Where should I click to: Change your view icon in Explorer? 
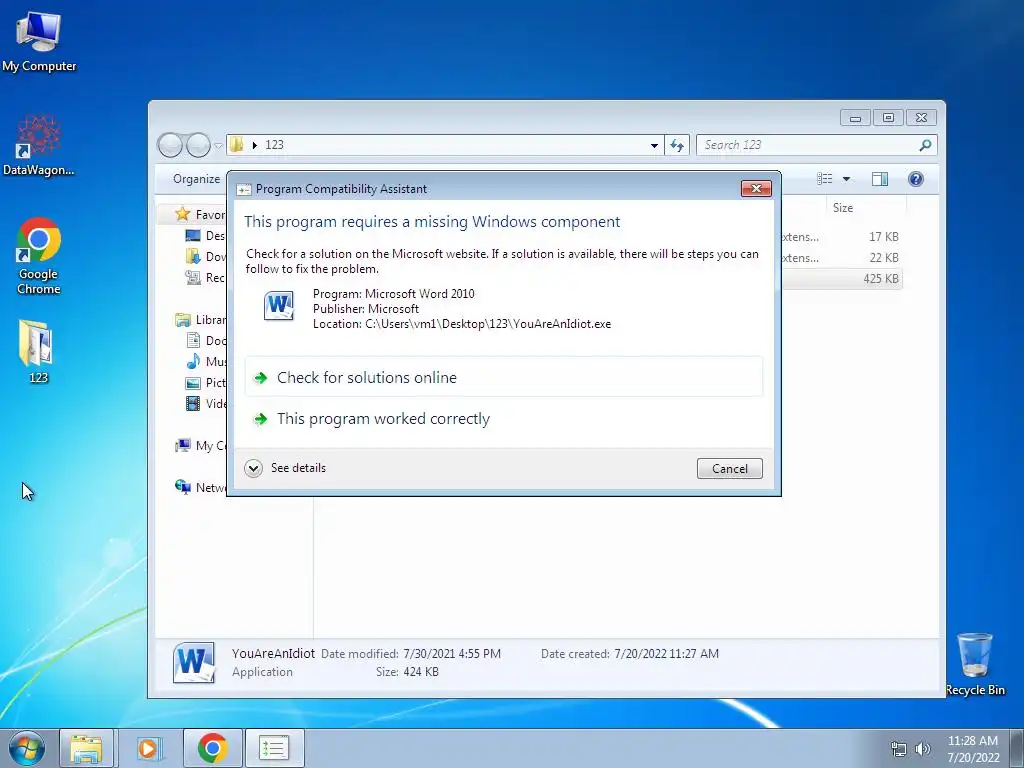(x=825, y=179)
